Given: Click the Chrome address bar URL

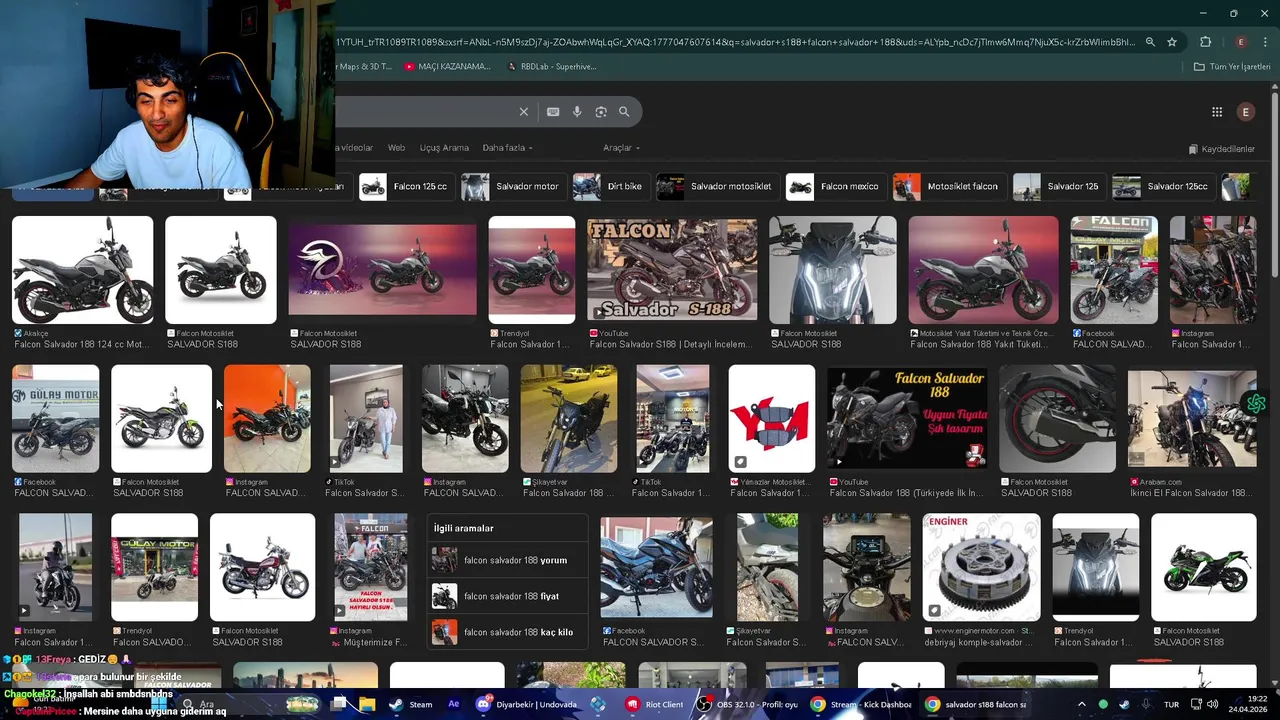Looking at the screenshot, I should [x=735, y=42].
